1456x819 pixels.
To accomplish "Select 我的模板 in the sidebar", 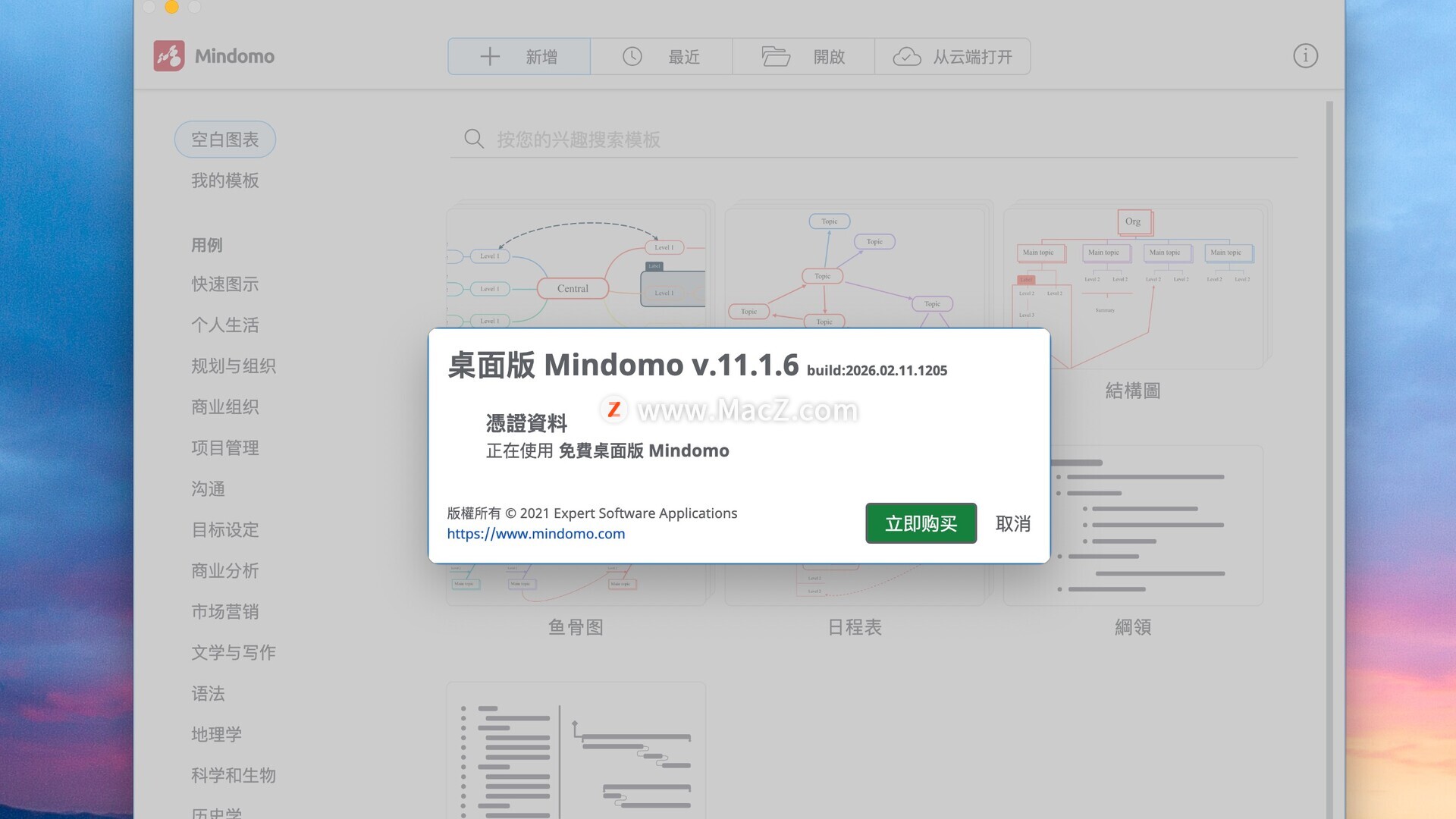I will click(224, 180).
